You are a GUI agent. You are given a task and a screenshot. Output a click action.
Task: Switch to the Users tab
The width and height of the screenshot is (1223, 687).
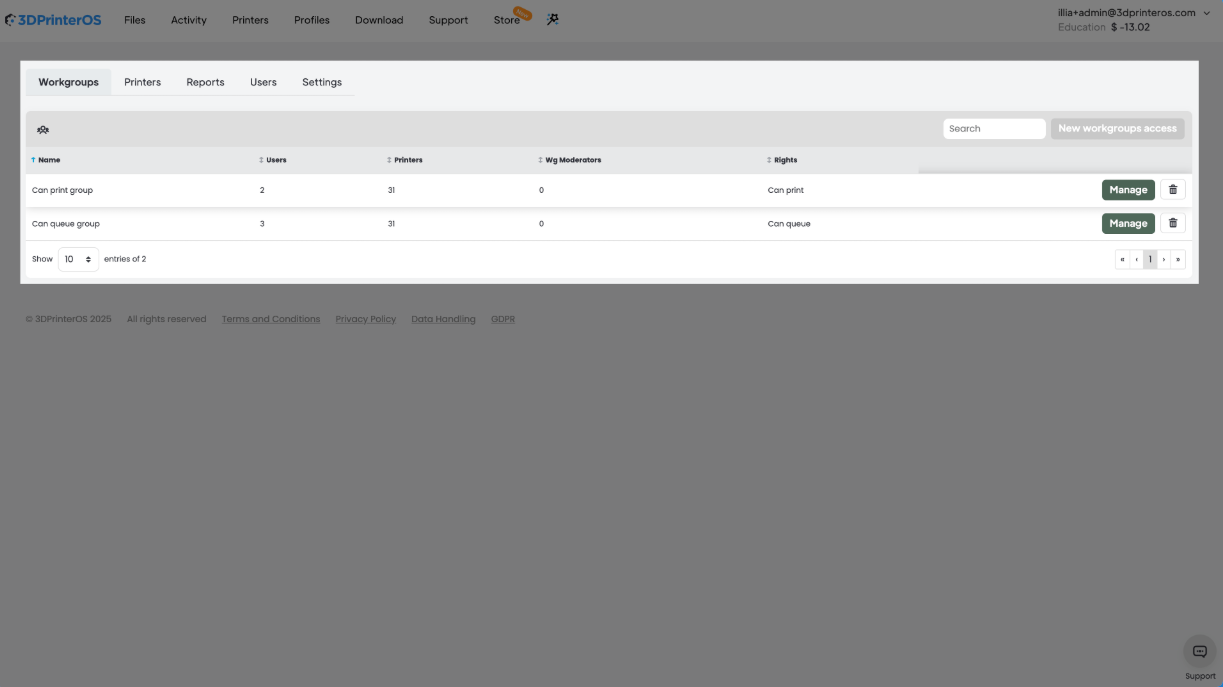coord(263,82)
